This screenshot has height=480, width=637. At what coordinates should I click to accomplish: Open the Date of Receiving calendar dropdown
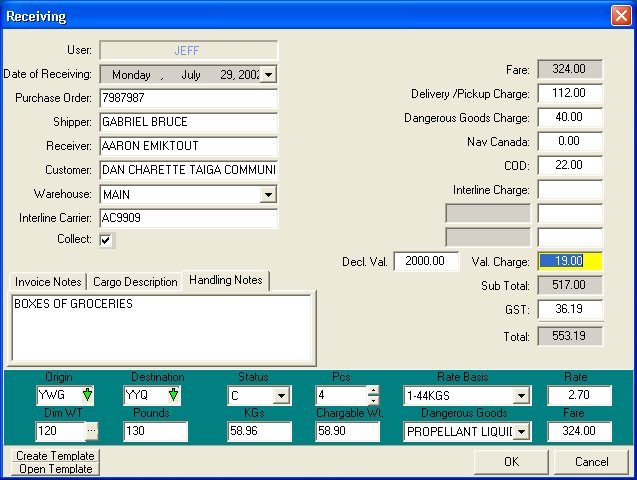point(268,75)
